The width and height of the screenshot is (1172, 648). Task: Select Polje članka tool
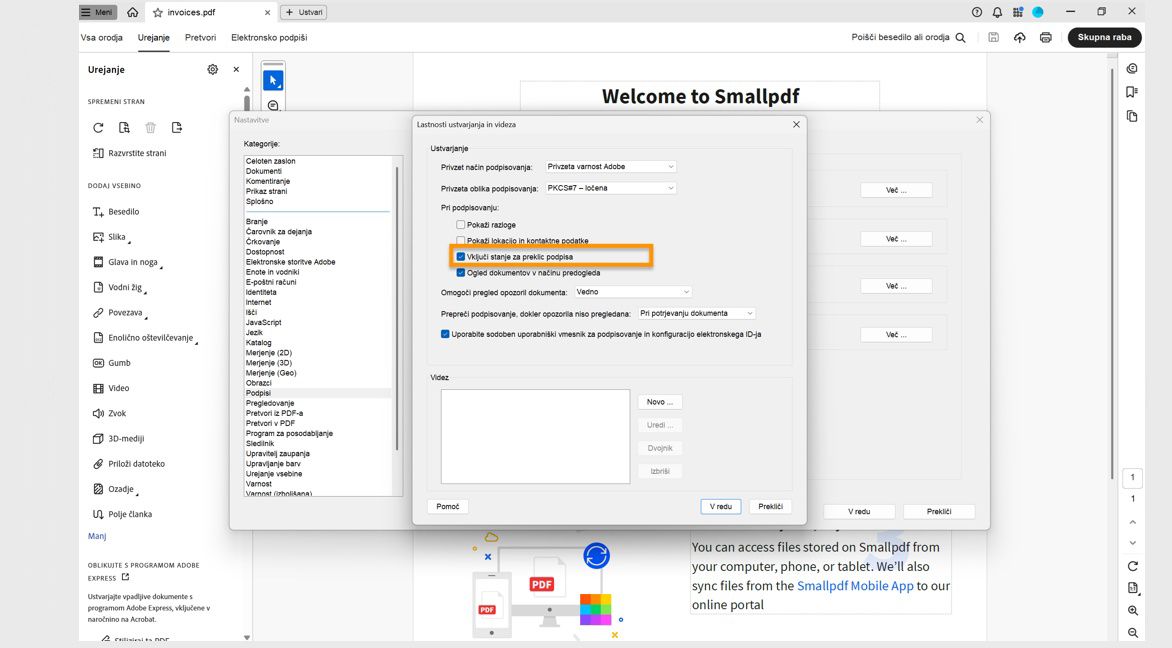122,514
